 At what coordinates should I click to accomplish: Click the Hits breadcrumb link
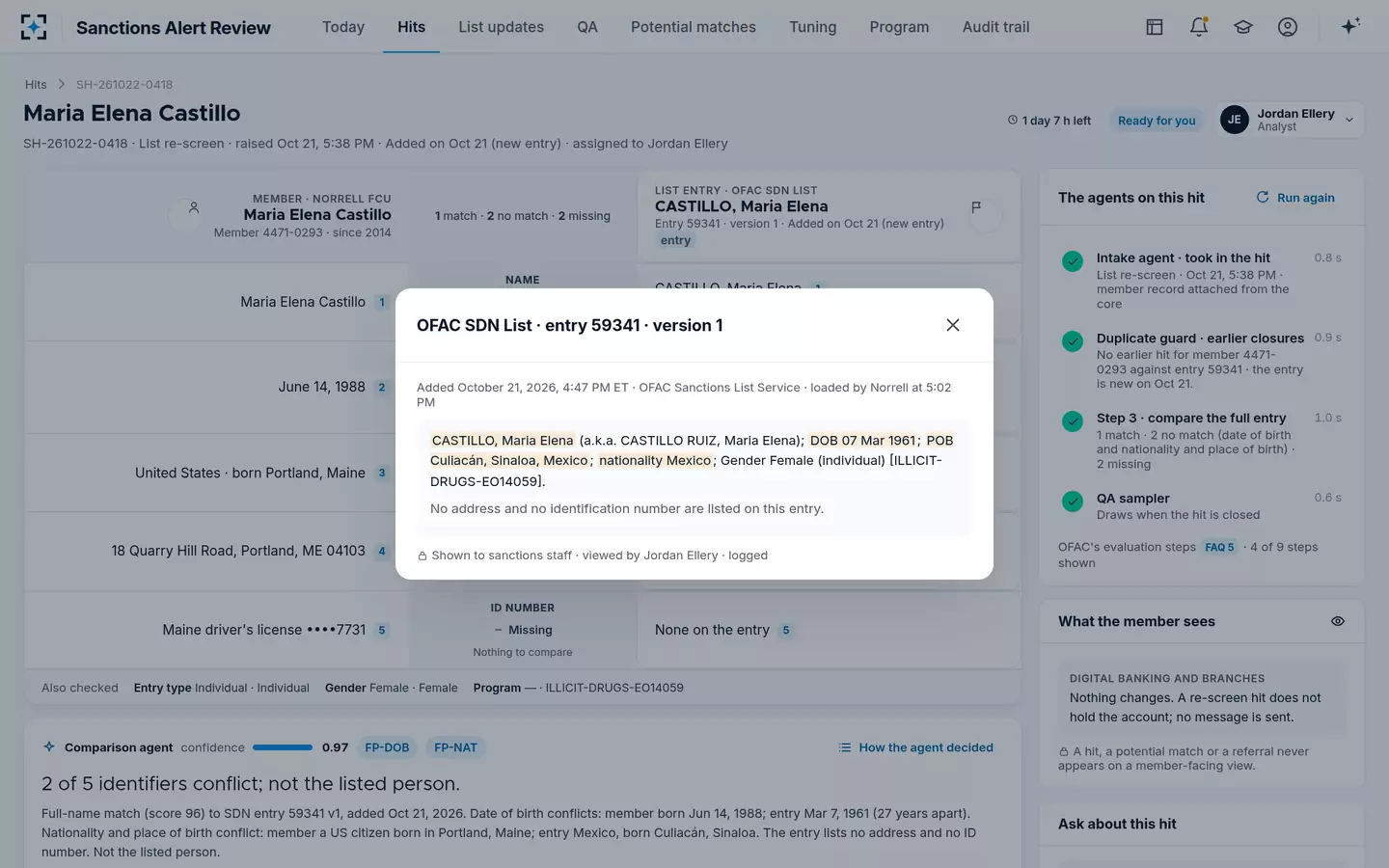point(36,85)
